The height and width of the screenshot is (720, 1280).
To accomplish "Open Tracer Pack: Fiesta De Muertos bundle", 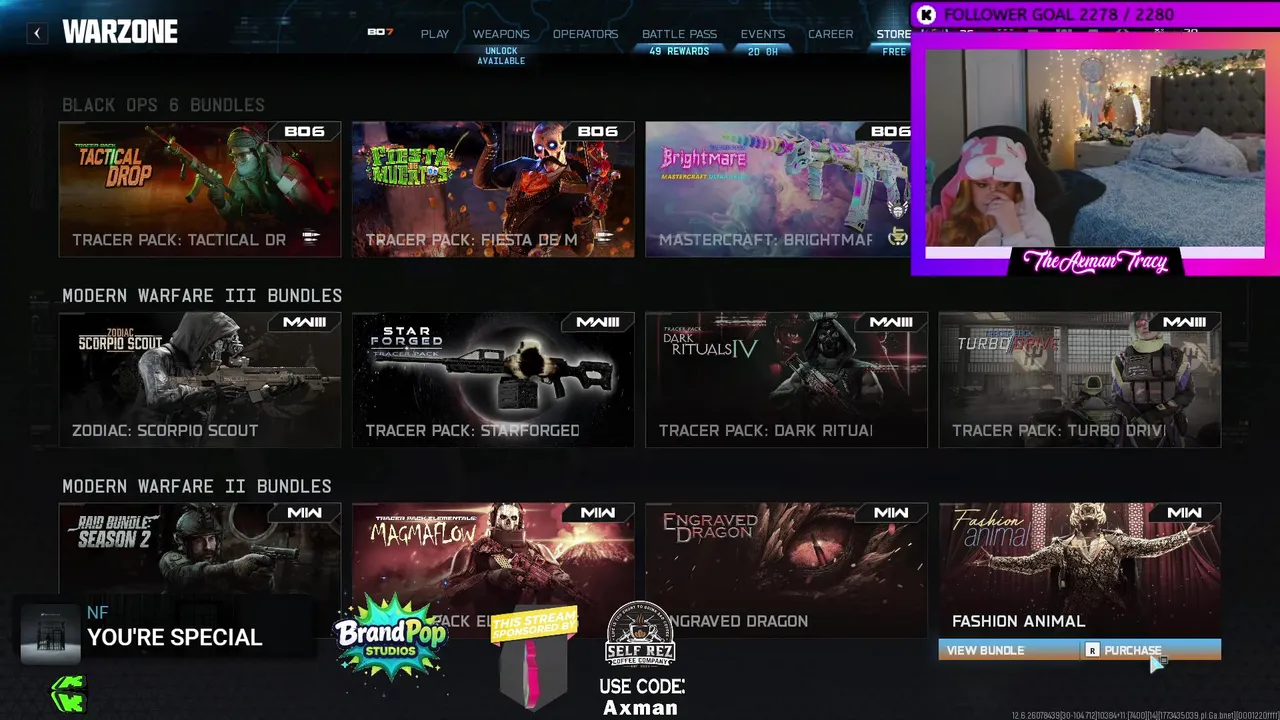I will point(493,189).
